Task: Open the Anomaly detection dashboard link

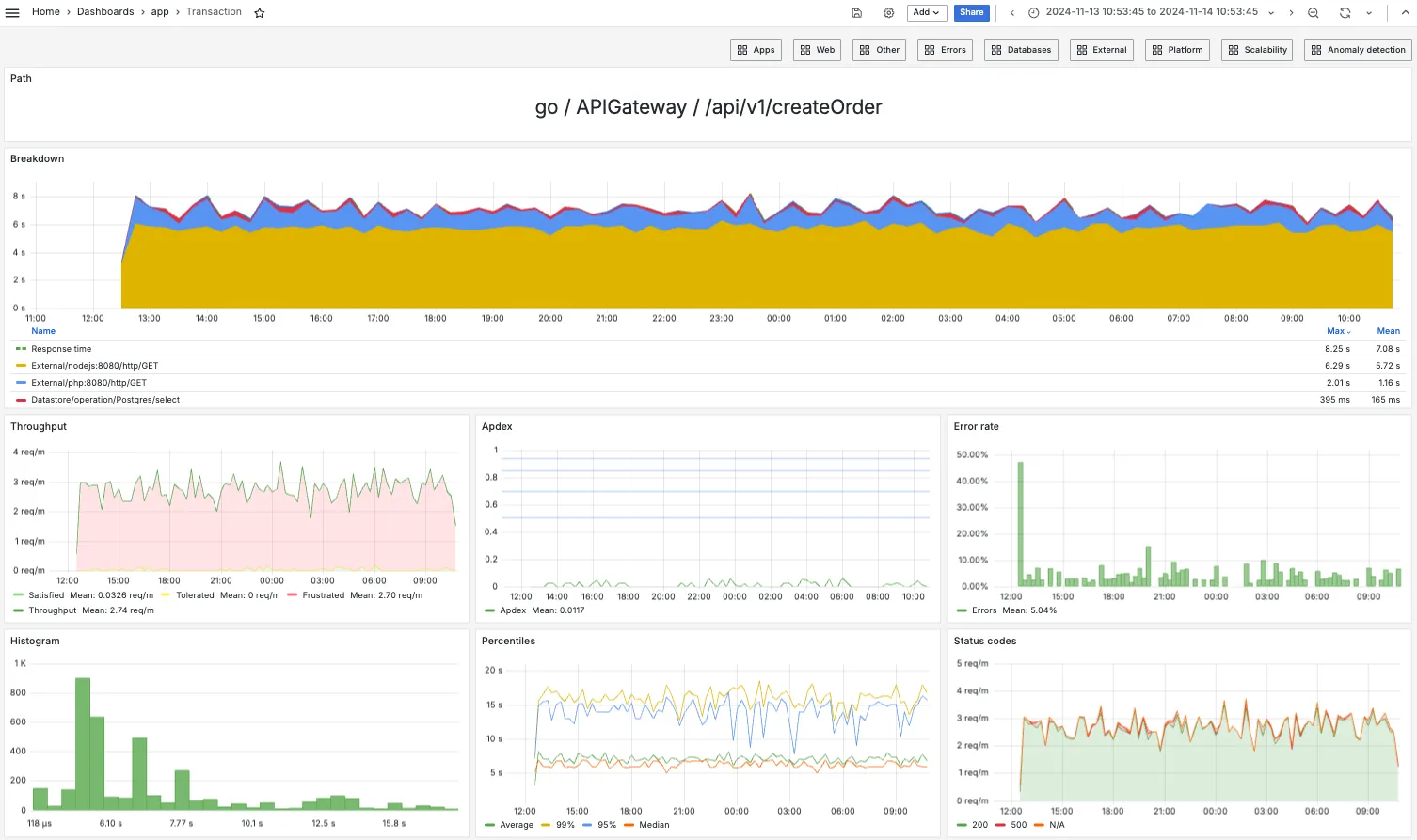Action: click(1358, 50)
